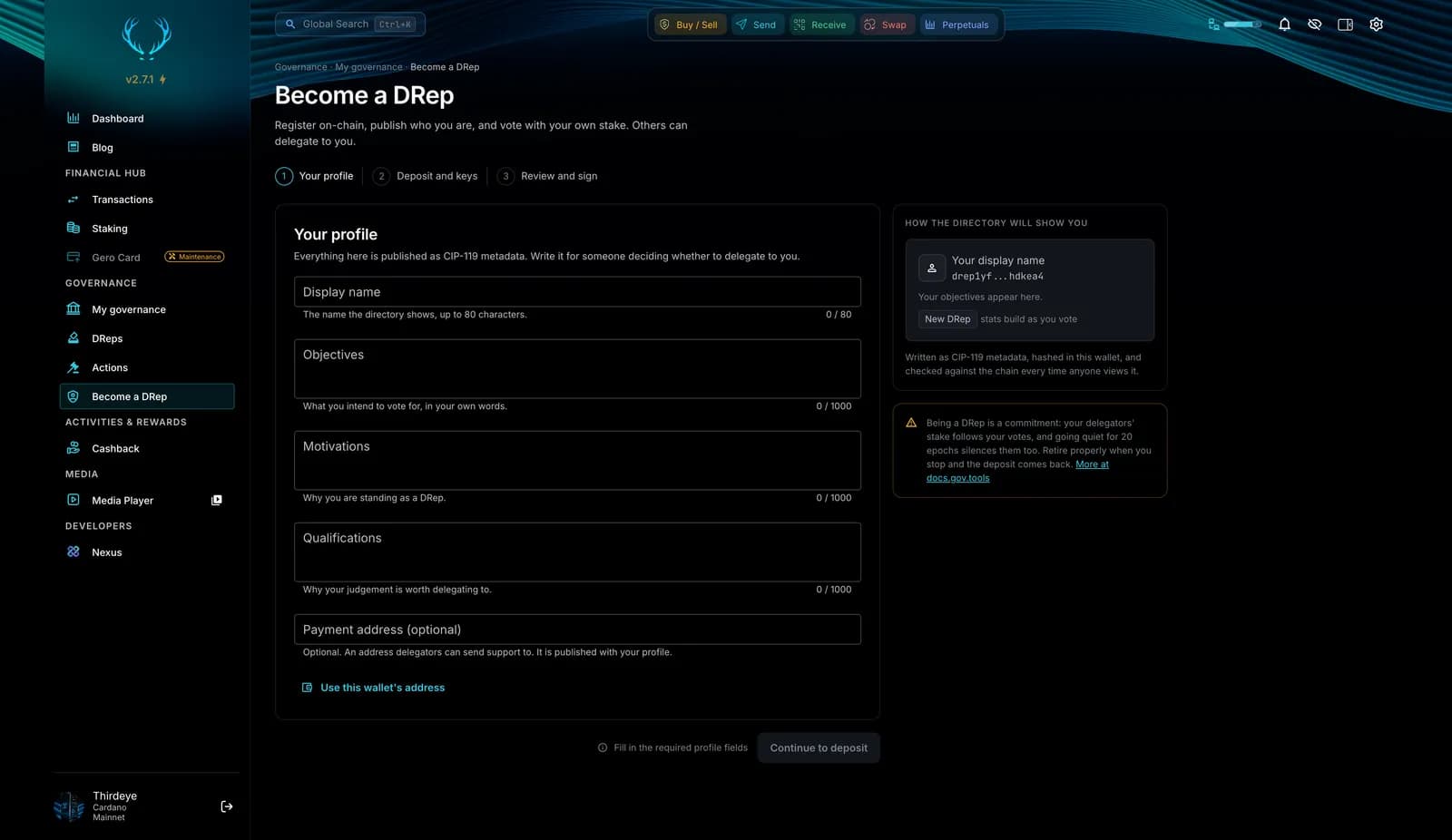Open Thirdeye wallet avatar
The image size is (1452, 840).
[x=69, y=806]
